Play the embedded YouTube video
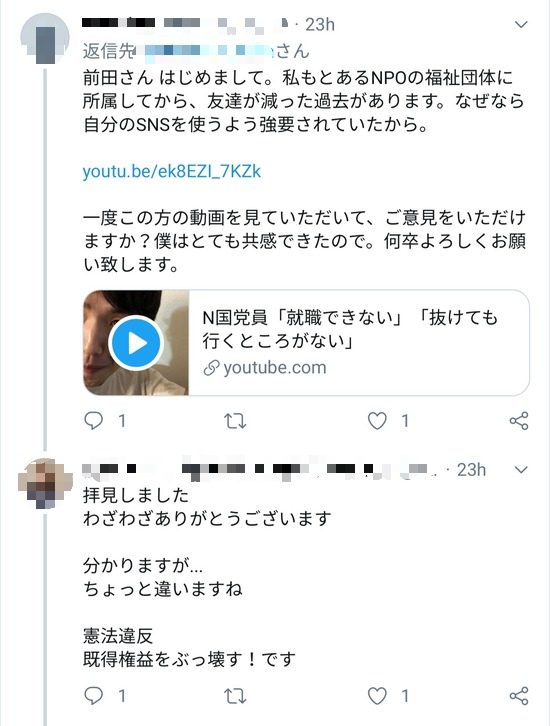 (x=136, y=343)
